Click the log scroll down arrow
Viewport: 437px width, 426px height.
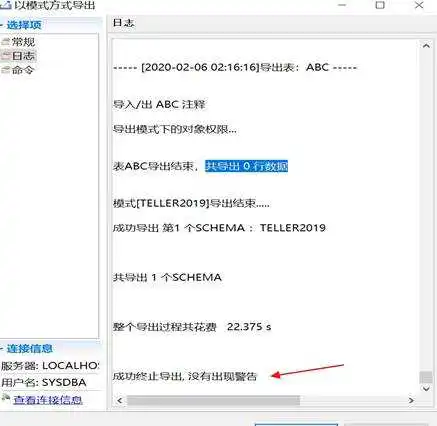426,388
